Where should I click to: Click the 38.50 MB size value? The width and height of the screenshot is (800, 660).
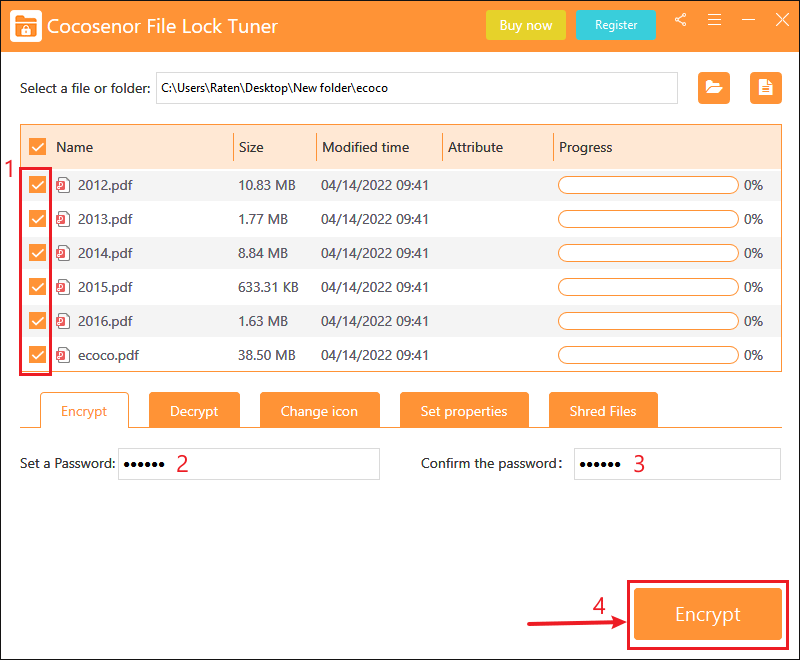267,355
